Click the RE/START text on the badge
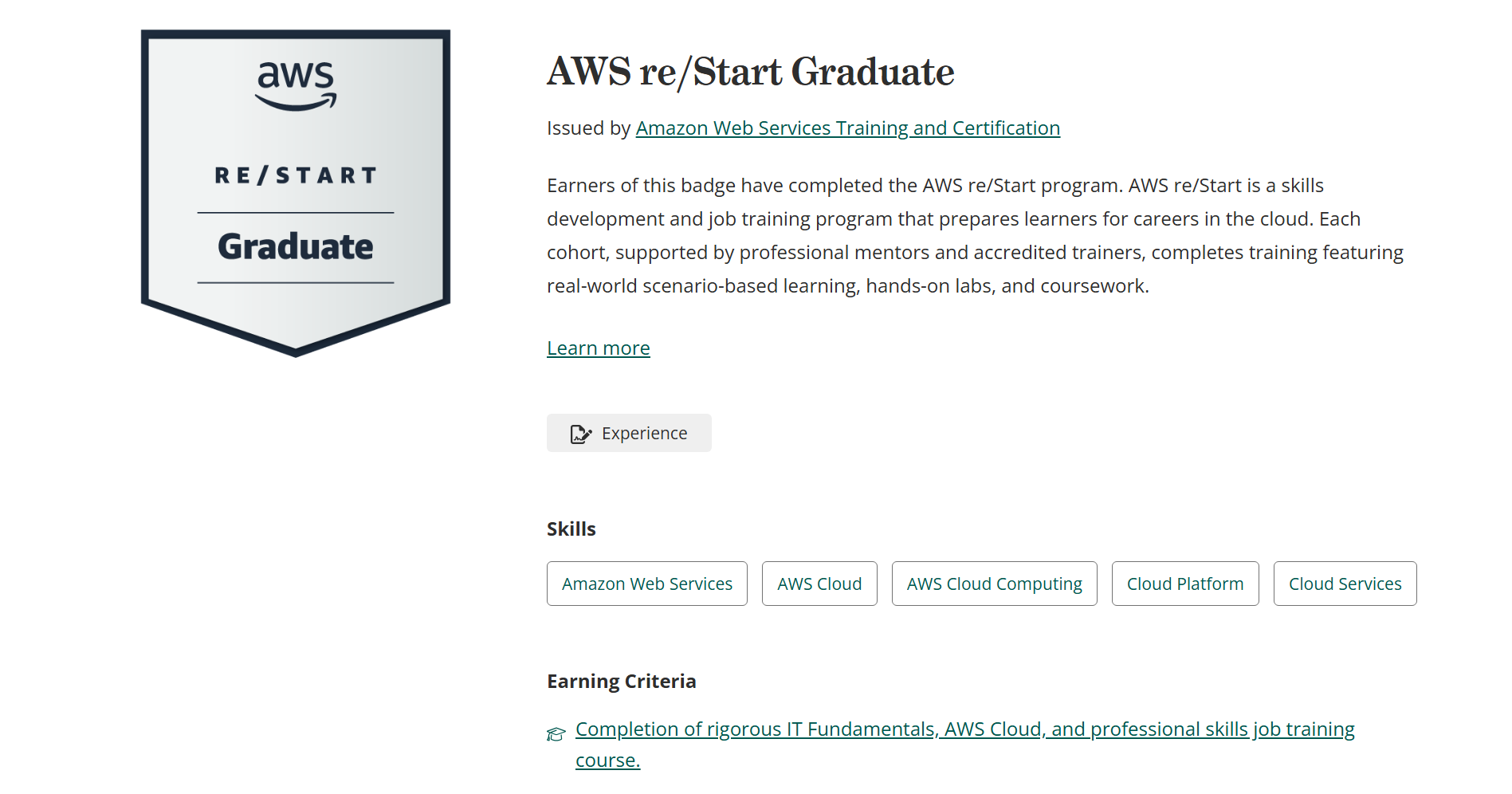 click(x=296, y=175)
